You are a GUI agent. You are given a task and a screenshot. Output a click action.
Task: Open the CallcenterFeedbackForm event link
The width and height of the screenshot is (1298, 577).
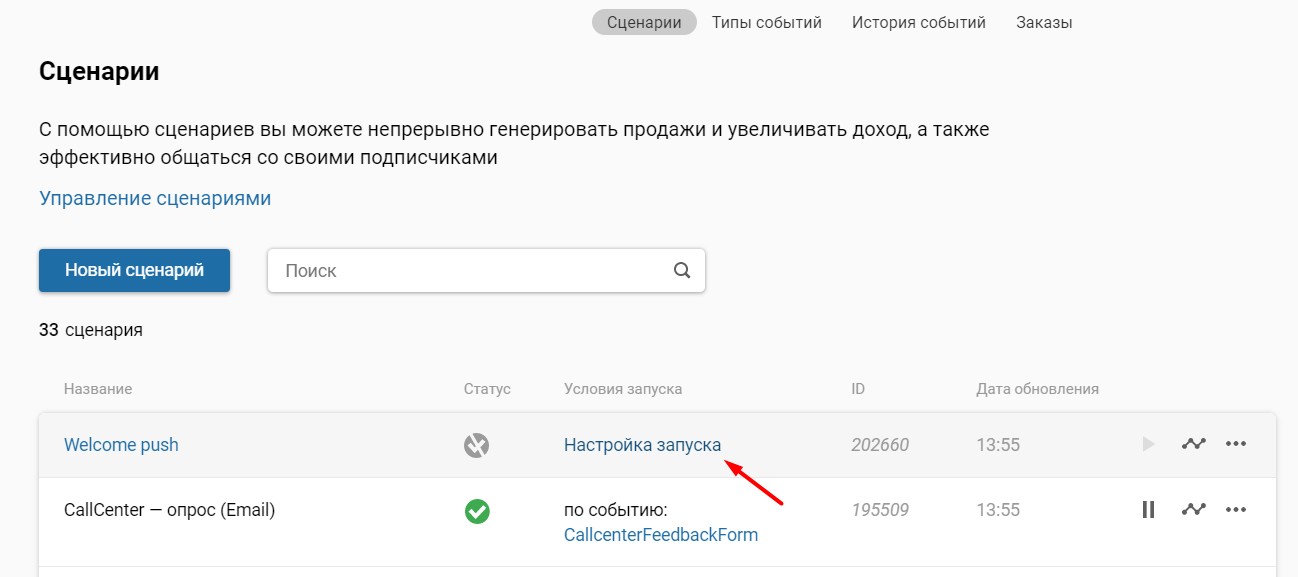(660, 535)
